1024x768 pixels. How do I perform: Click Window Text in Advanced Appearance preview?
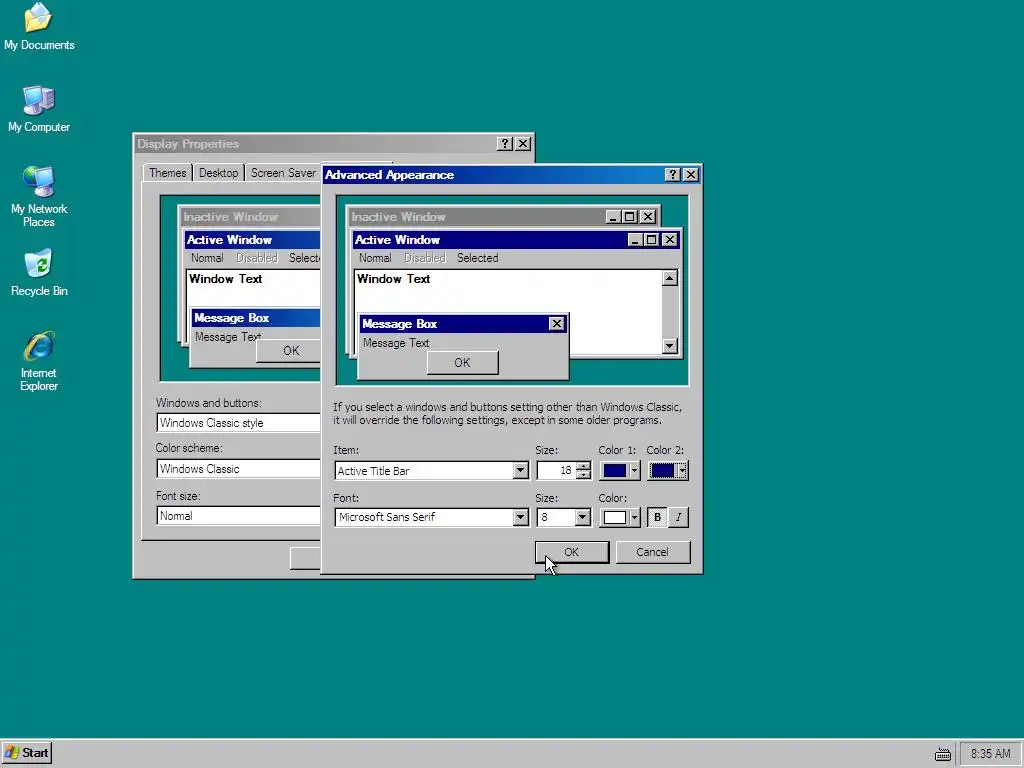(393, 279)
